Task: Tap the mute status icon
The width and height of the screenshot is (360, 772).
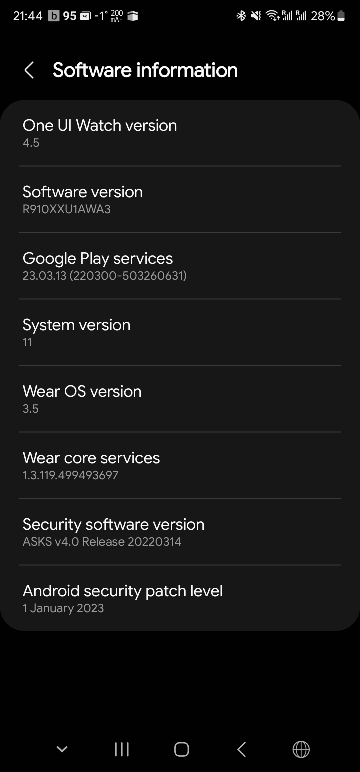Action: pyautogui.click(x=256, y=16)
